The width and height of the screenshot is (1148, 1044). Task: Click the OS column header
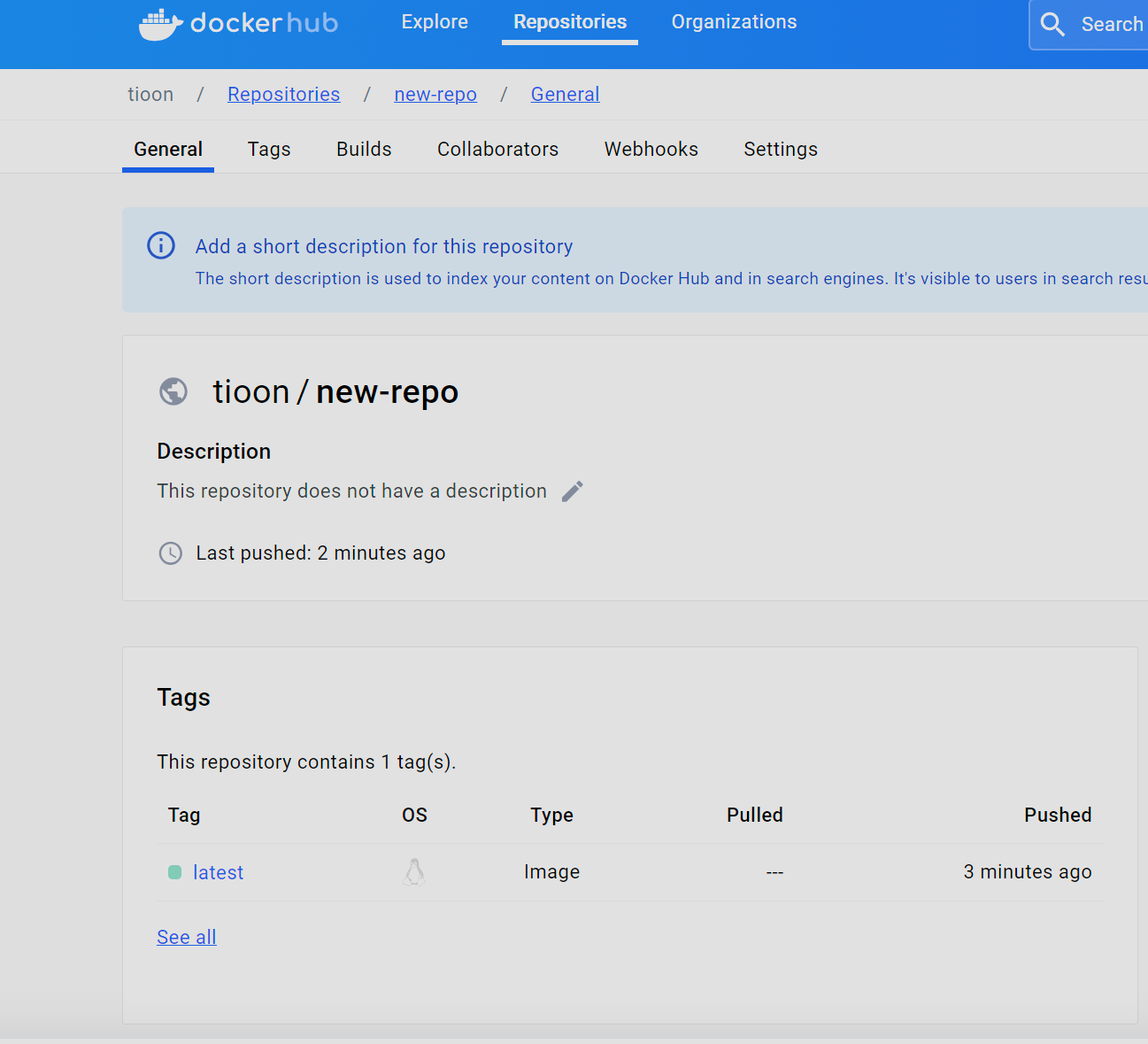414,815
